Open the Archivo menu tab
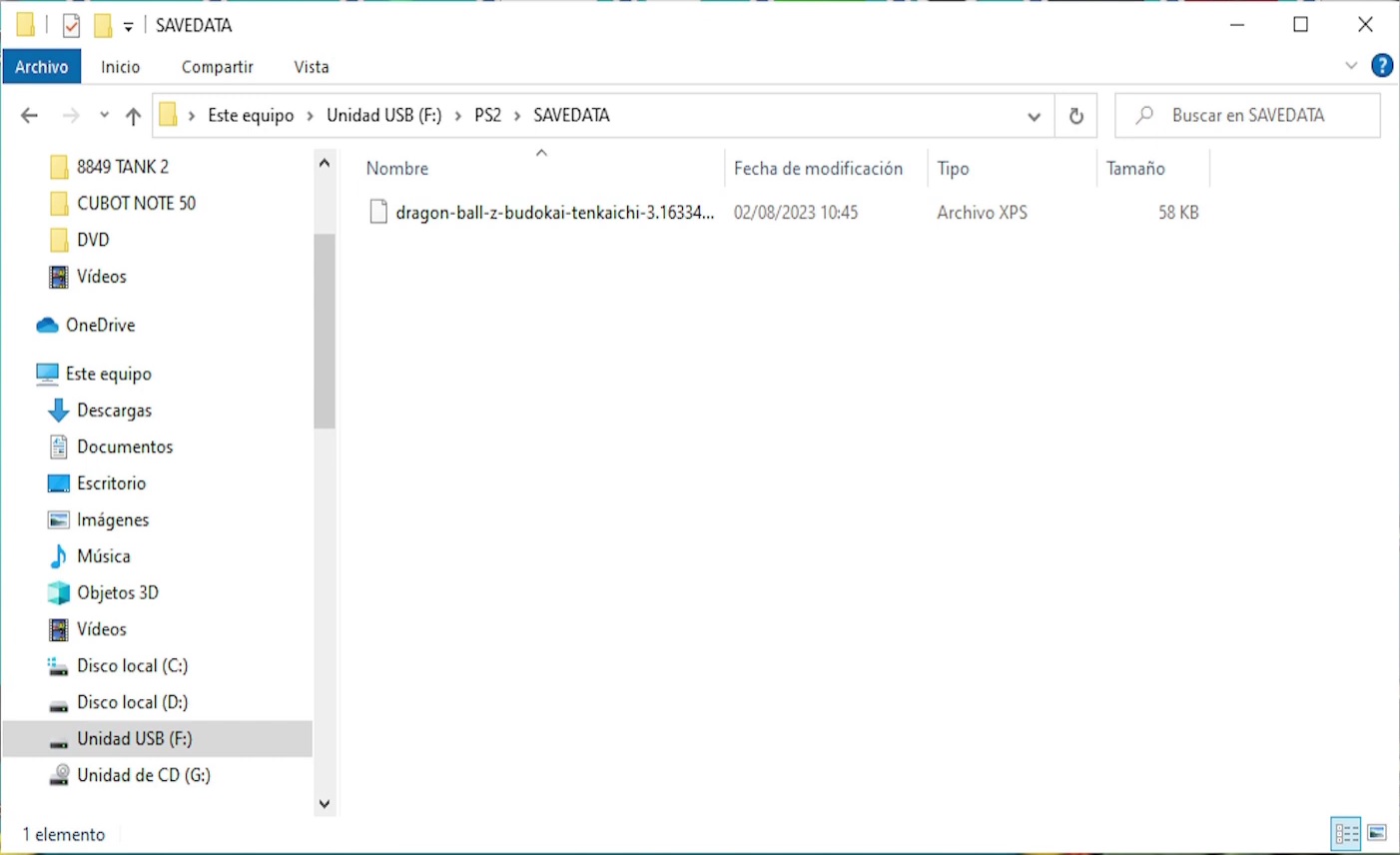Viewport: 1400px width, 855px height. click(41, 67)
